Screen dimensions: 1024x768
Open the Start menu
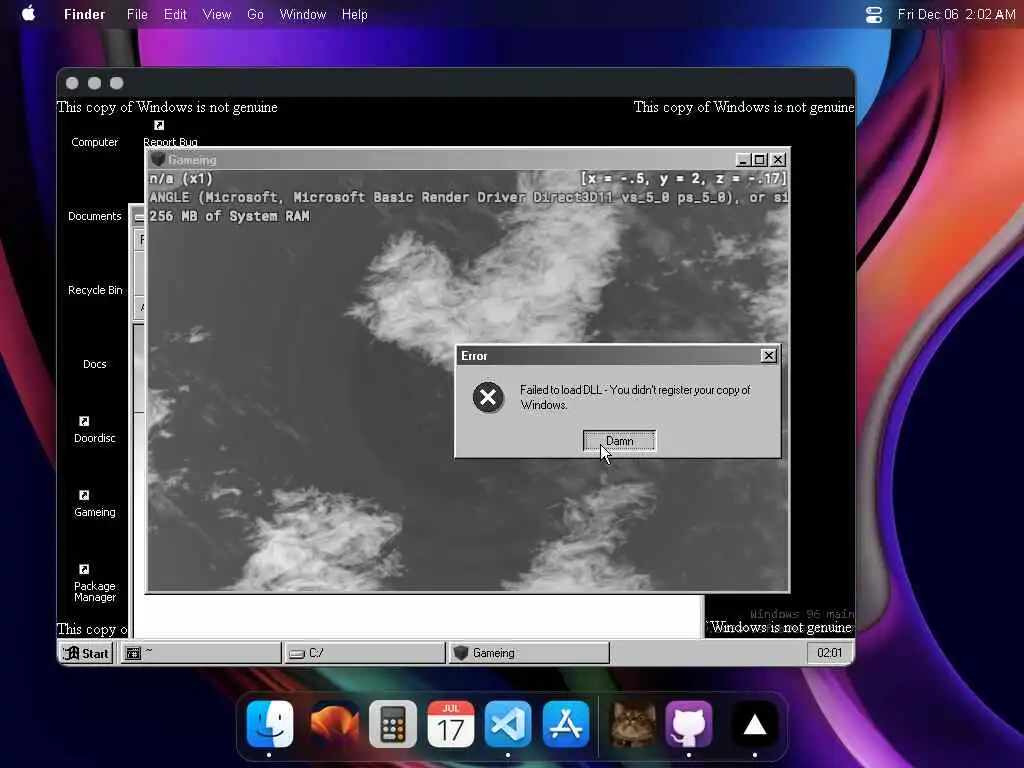pos(86,653)
